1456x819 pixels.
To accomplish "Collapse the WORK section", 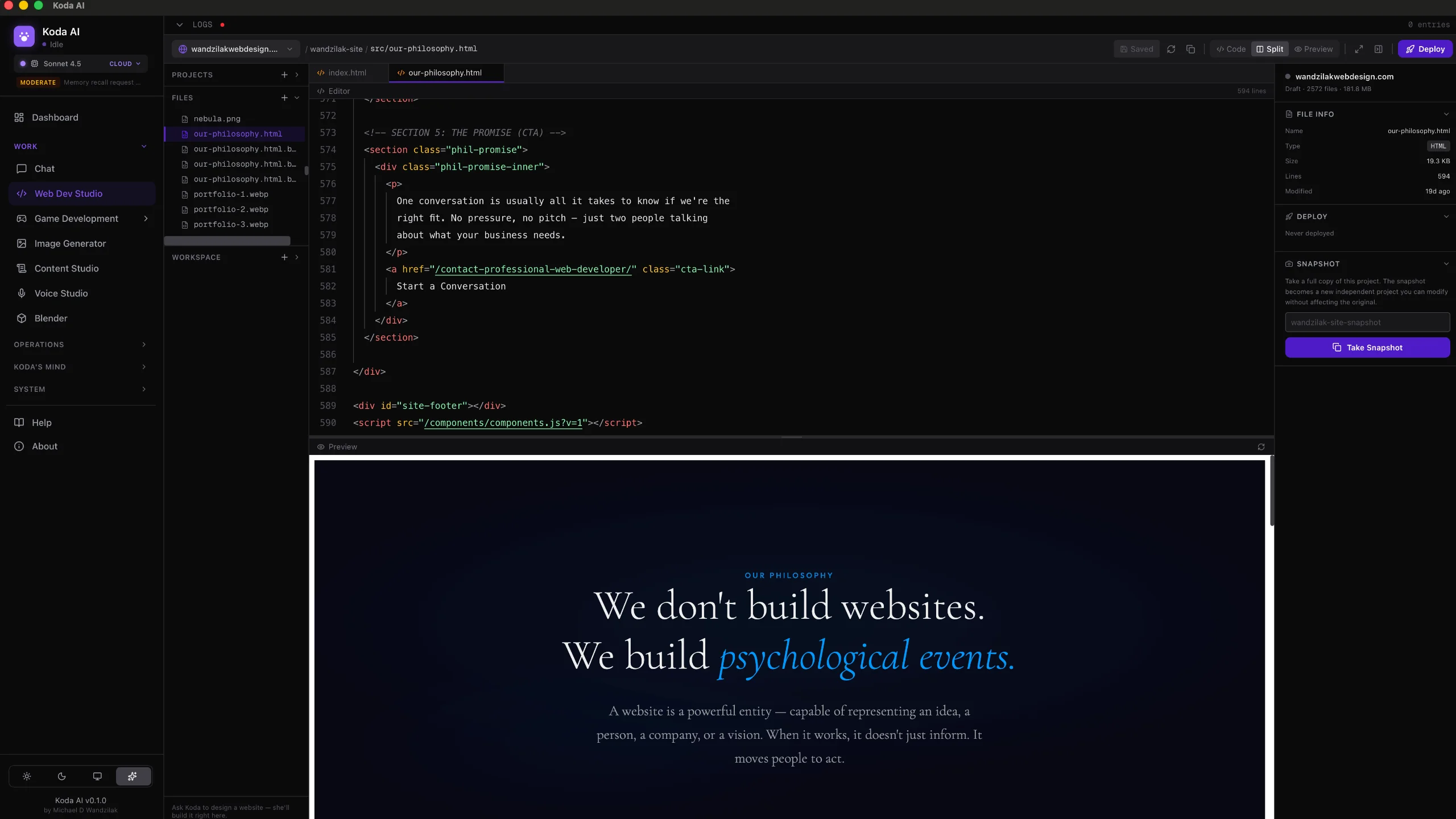I will tap(144, 146).
